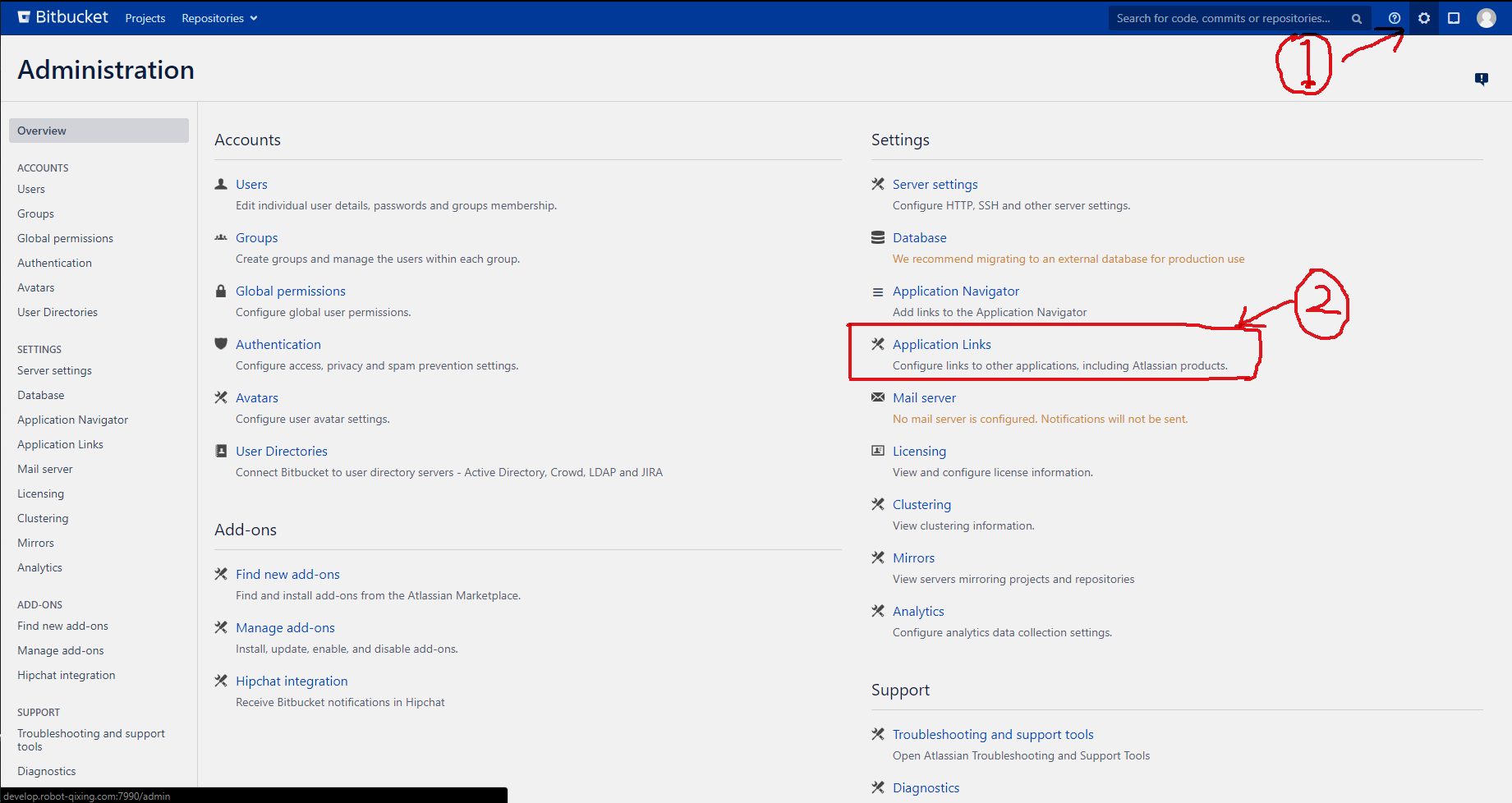Viewport: 1512px width, 803px height.
Task: Open the Mail server settings link
Action: point(925,397)
